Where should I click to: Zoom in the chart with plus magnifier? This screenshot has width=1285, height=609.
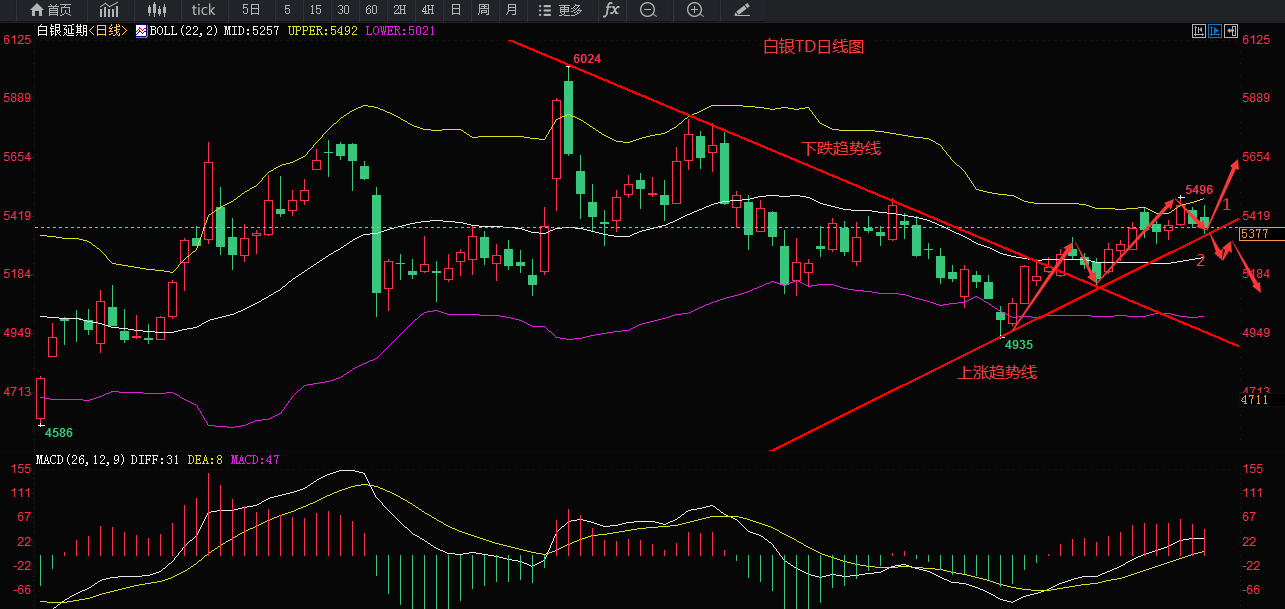pos(695,11)
